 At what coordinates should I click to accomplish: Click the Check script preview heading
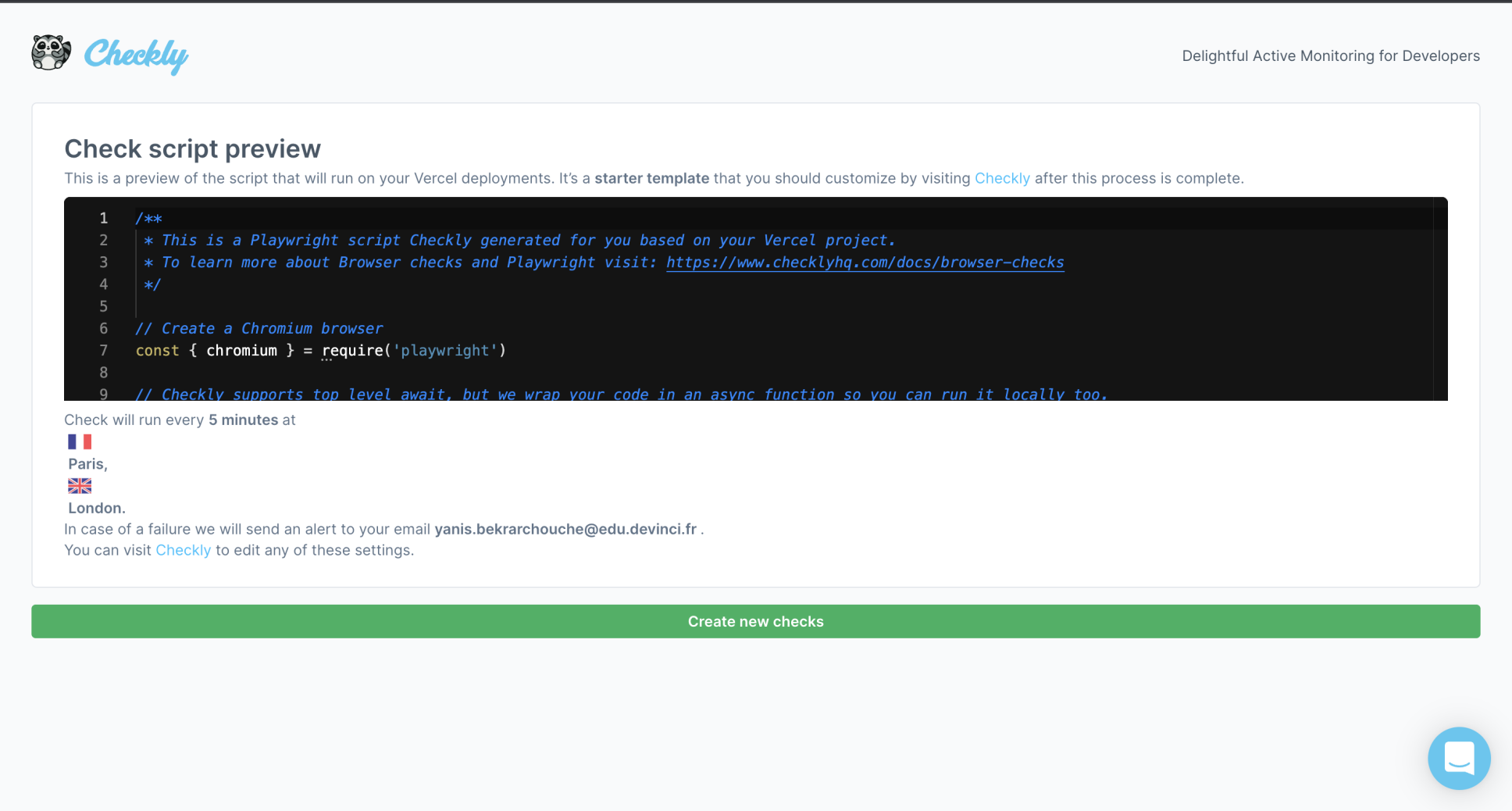click(x=192, y=148)
